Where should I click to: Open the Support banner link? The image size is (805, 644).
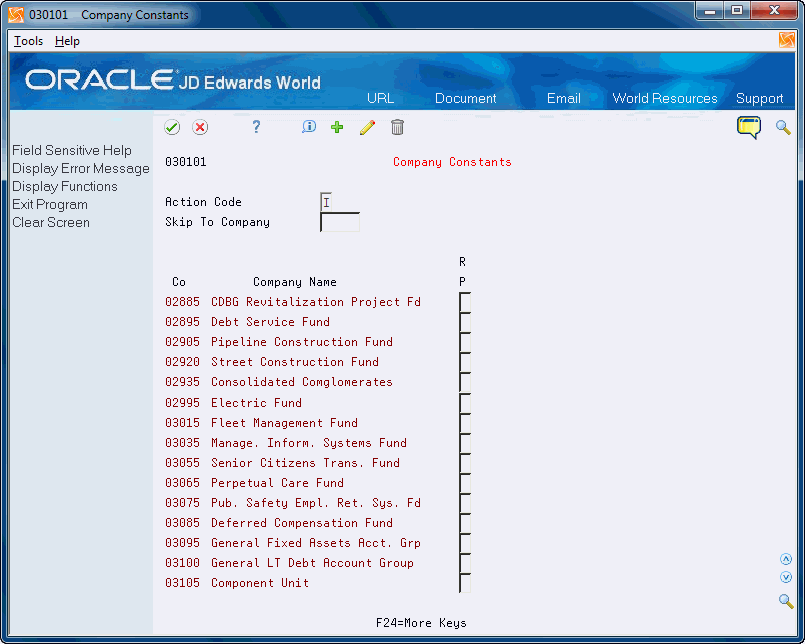pos(760,99)
